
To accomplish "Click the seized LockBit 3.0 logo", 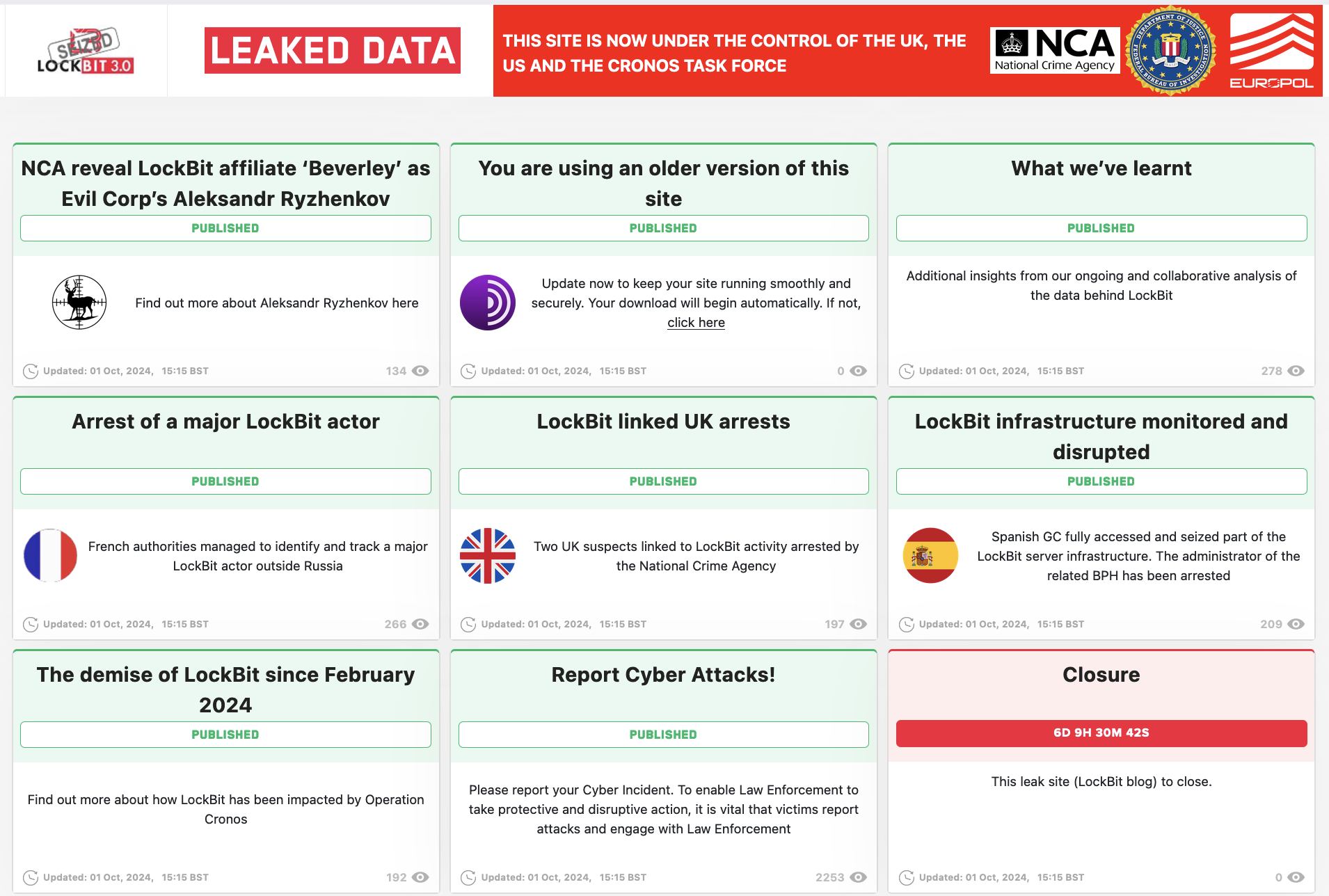I will pos(86,50).
